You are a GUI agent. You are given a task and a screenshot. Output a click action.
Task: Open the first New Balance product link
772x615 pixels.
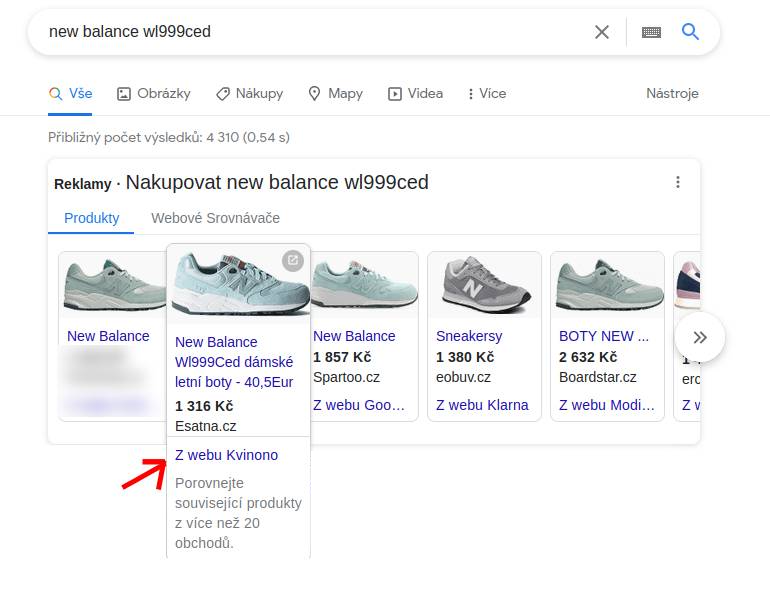108,336
